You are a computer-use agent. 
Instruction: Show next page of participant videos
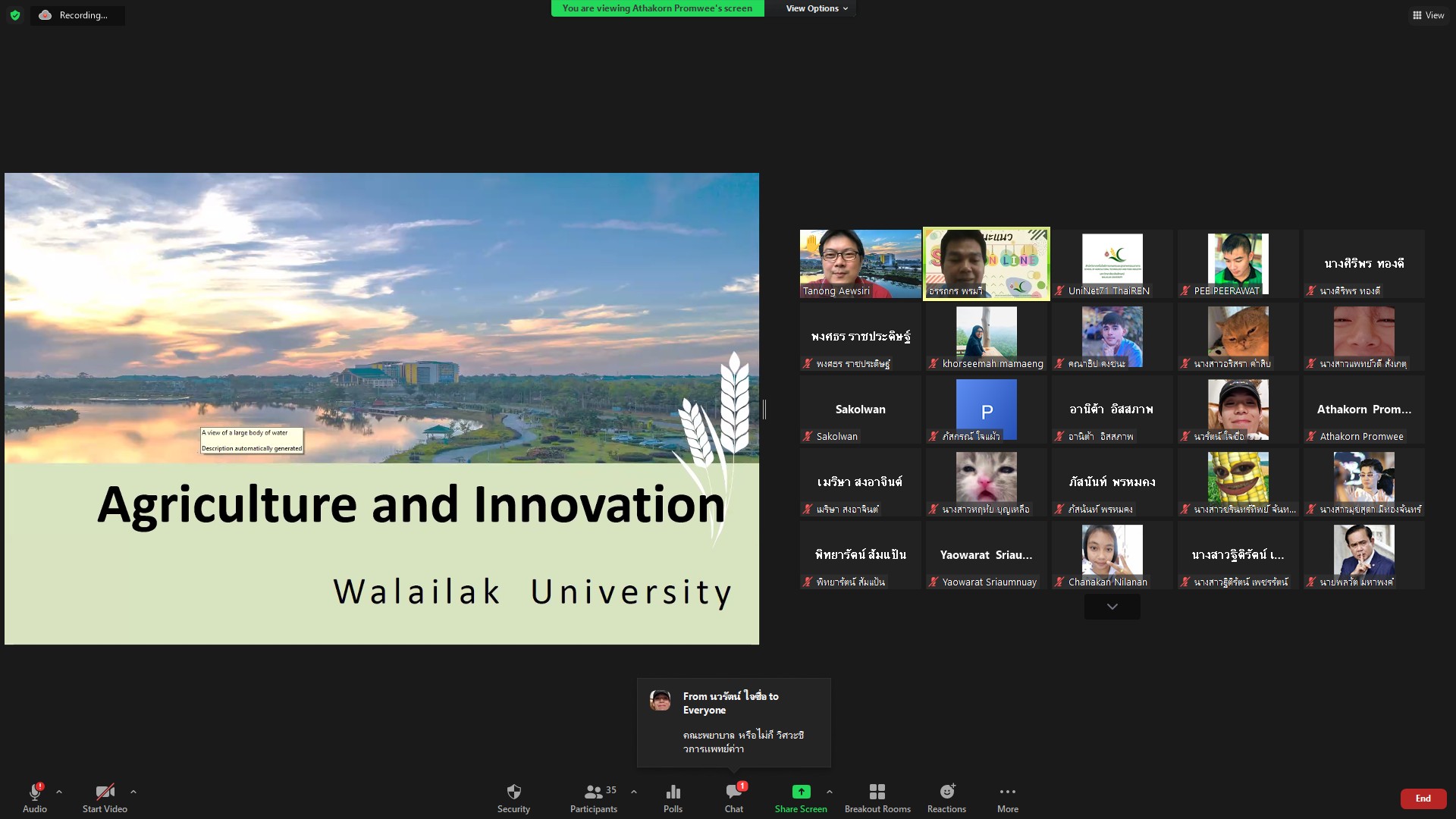point(1112,607)
